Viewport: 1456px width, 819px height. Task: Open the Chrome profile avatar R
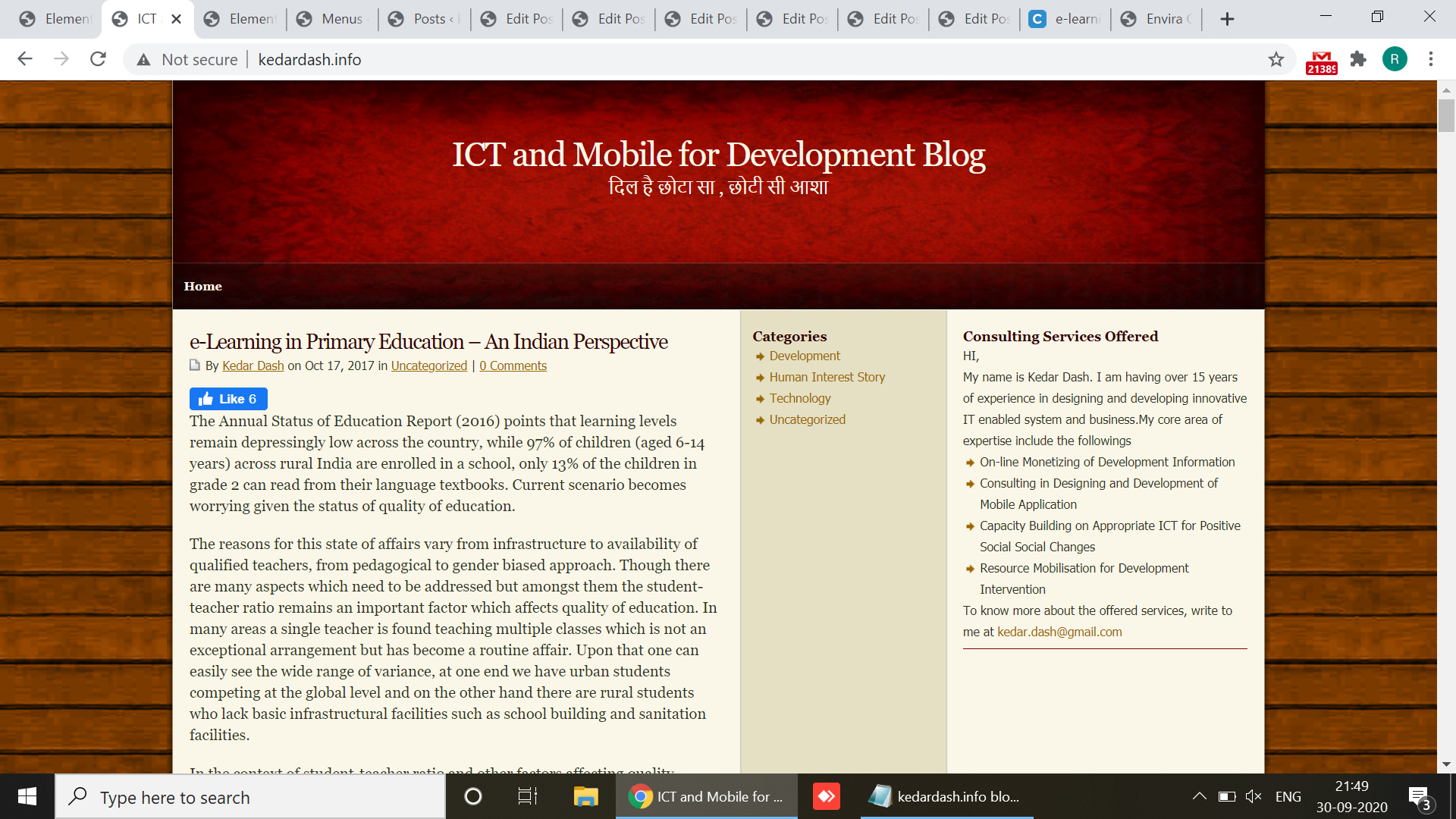tap(1395, 59)
